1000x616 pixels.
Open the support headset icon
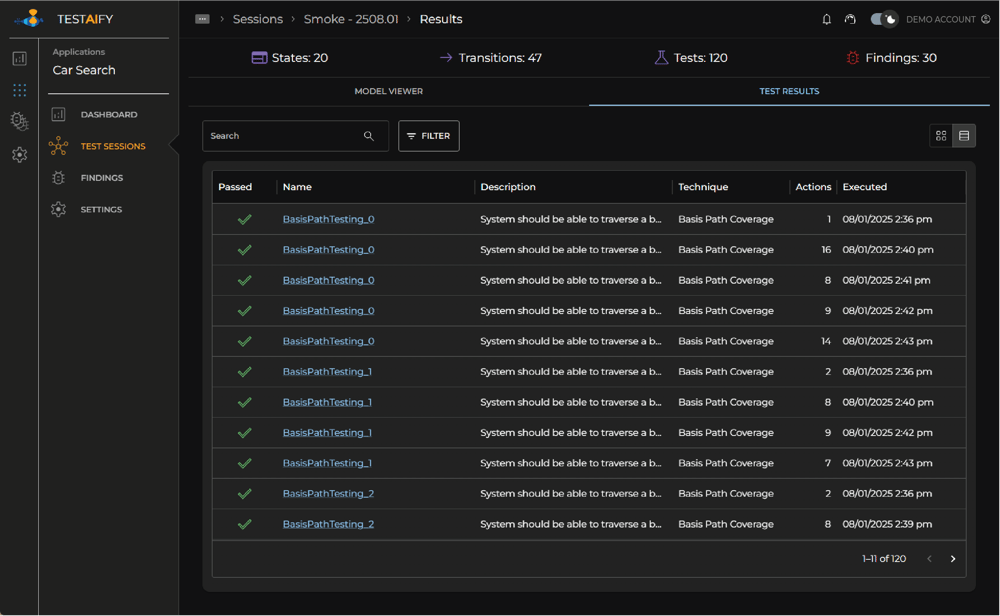(850, 19)
